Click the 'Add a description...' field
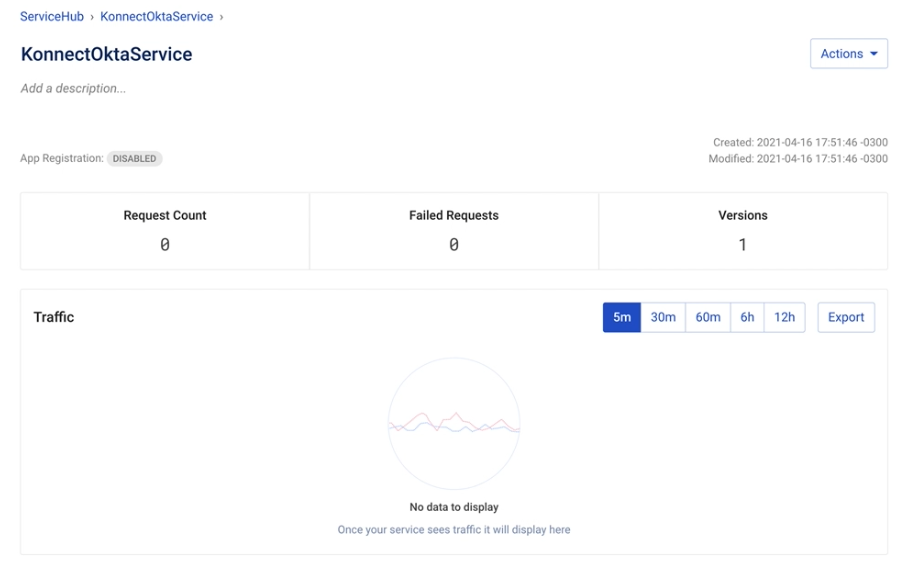 [x=74, y=89]
